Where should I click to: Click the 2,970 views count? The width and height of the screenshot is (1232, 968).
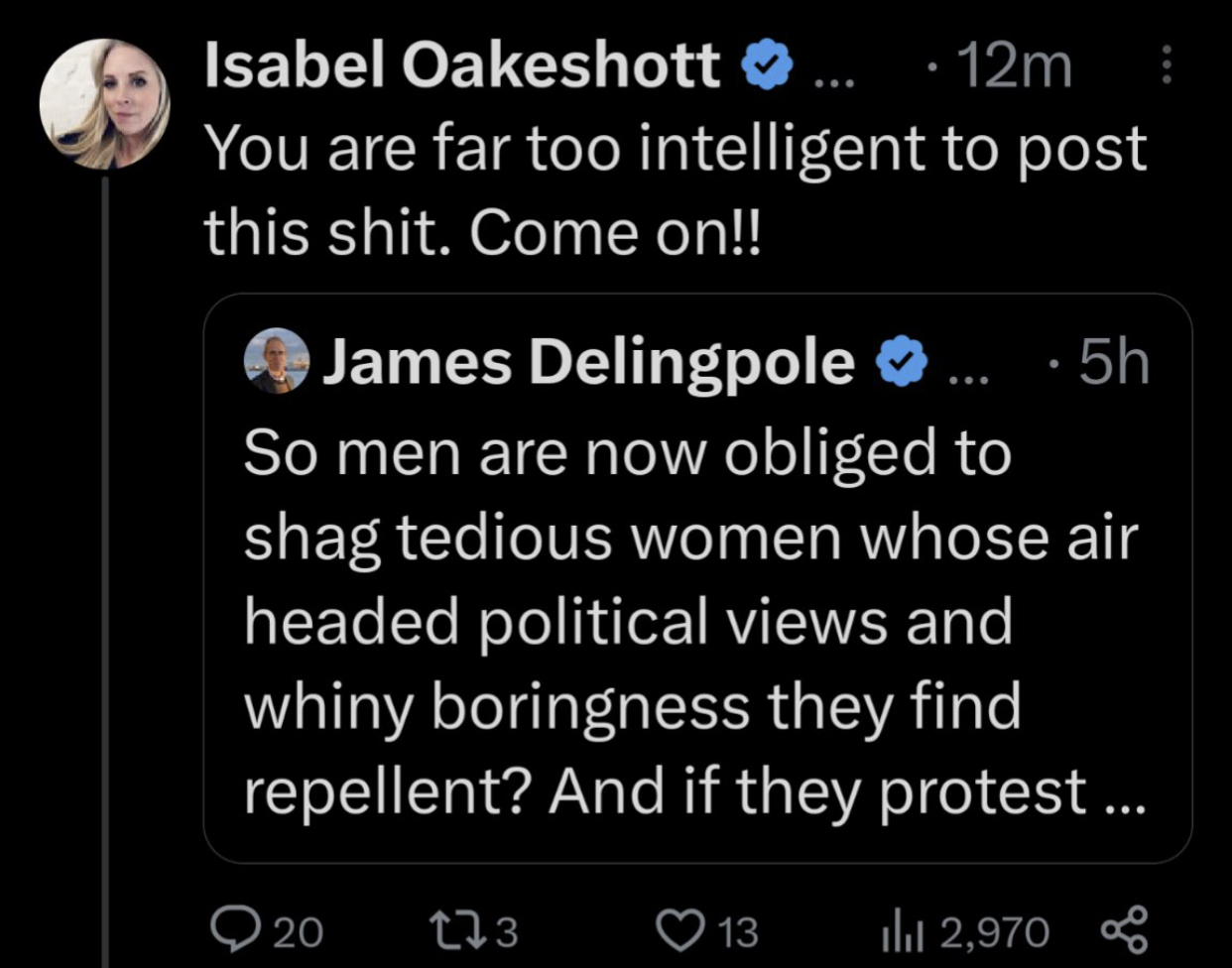994,932
